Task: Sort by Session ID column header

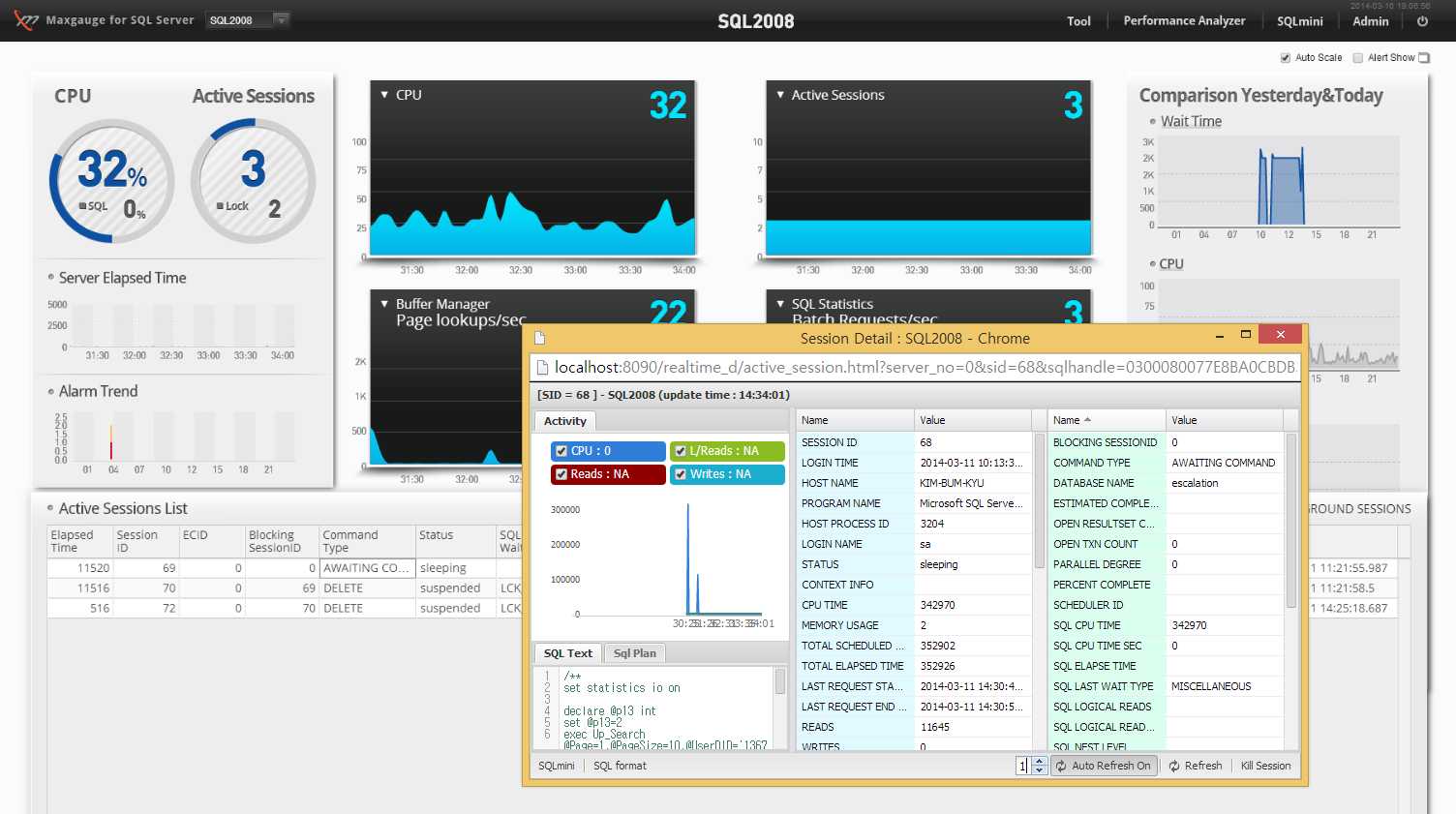Action: (145, 541)
